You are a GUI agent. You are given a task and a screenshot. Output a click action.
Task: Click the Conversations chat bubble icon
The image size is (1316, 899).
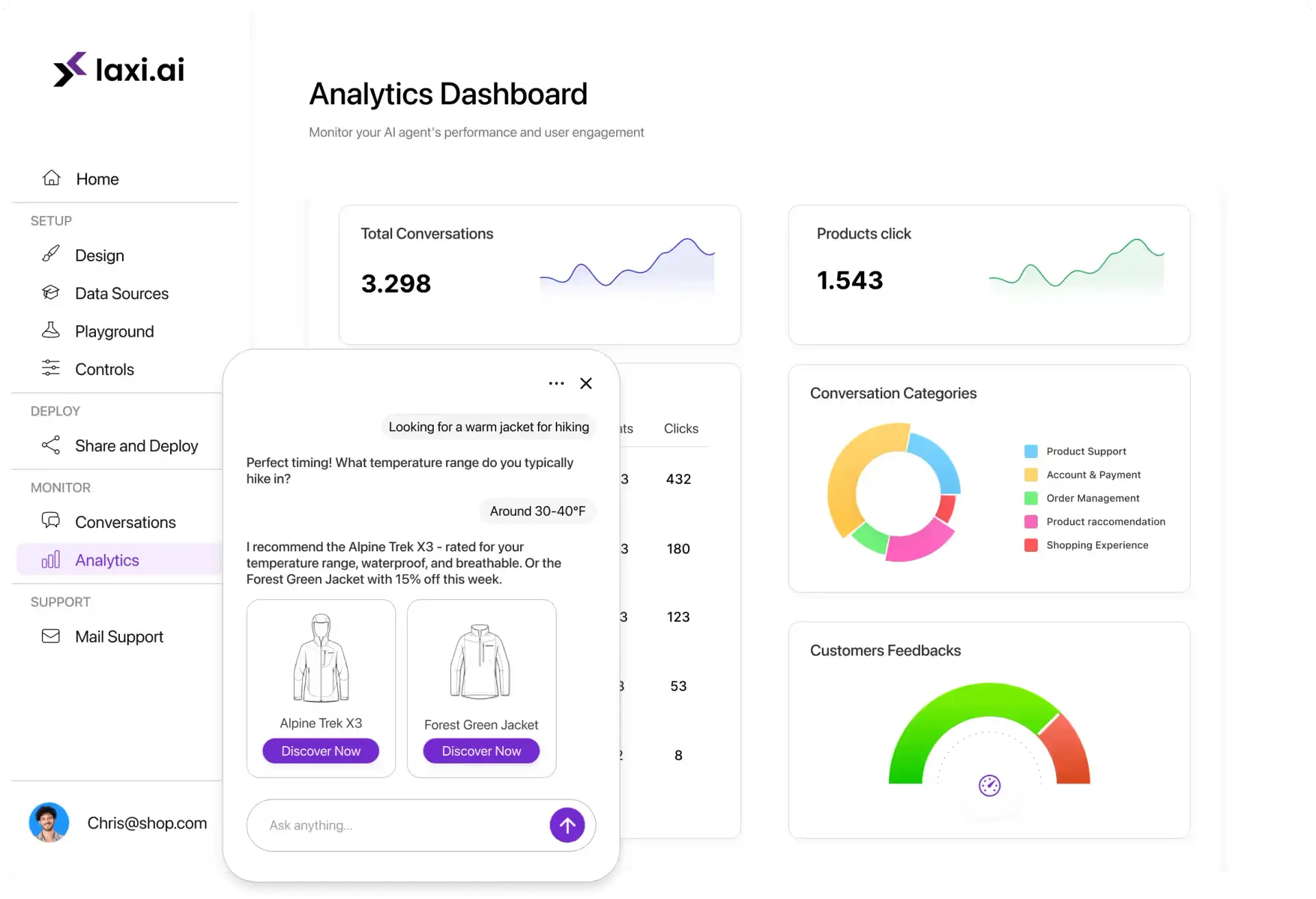[x=51, y=520]
